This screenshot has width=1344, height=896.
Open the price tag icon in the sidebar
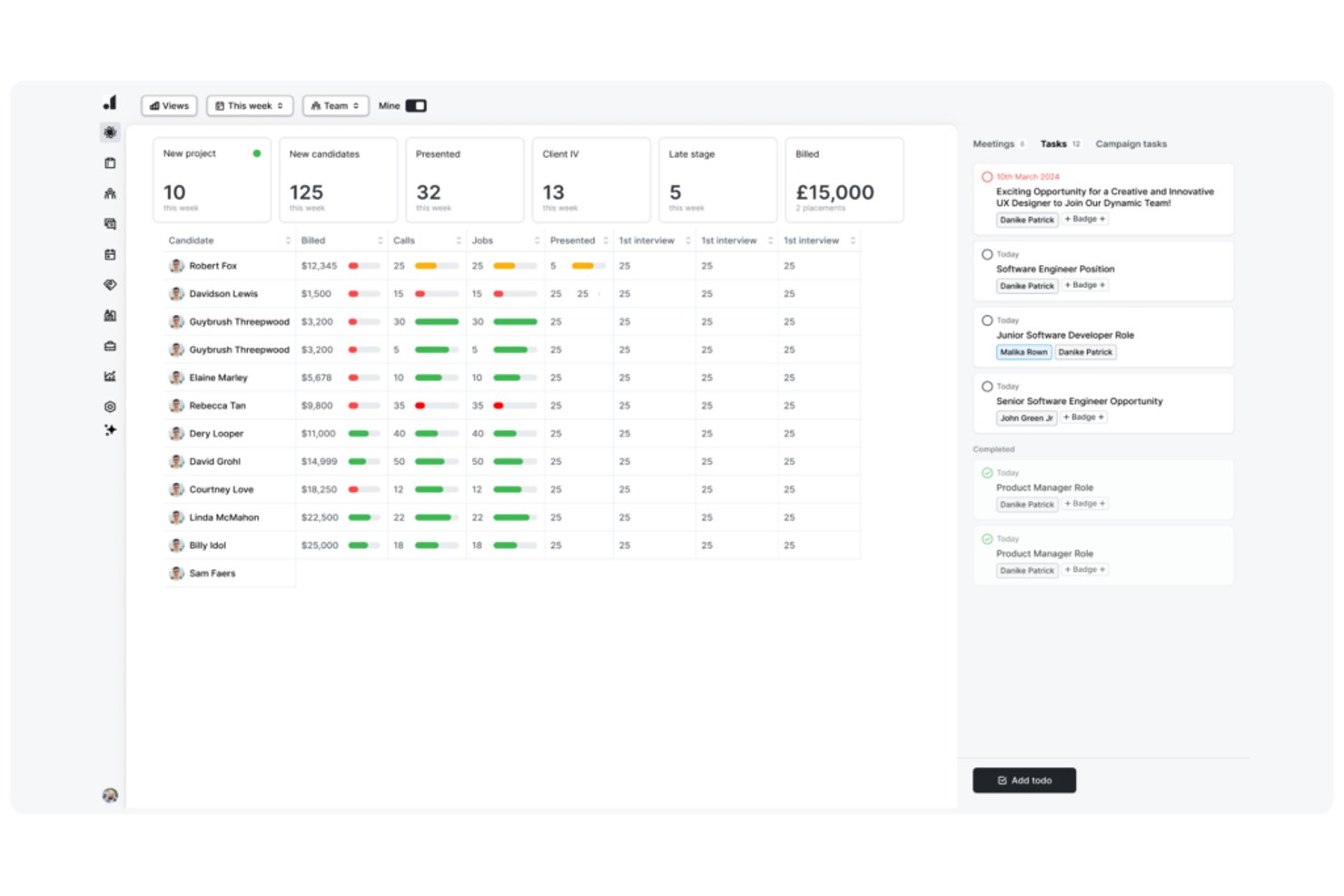tap(110, 285)
